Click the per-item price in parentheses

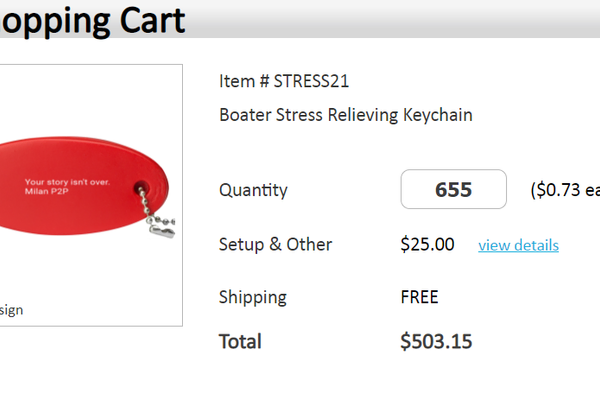point(565,190)
